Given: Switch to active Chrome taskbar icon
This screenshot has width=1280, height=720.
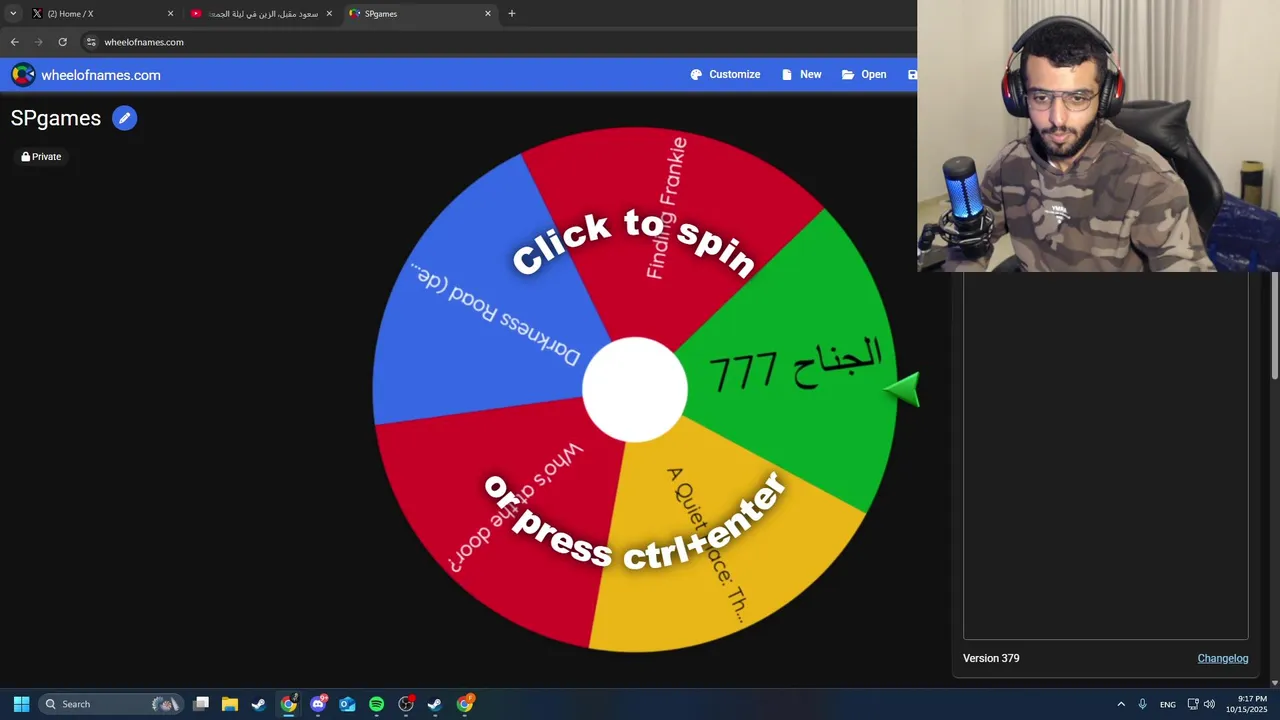Looking at the screenshot, I should [x=288, y=704].
